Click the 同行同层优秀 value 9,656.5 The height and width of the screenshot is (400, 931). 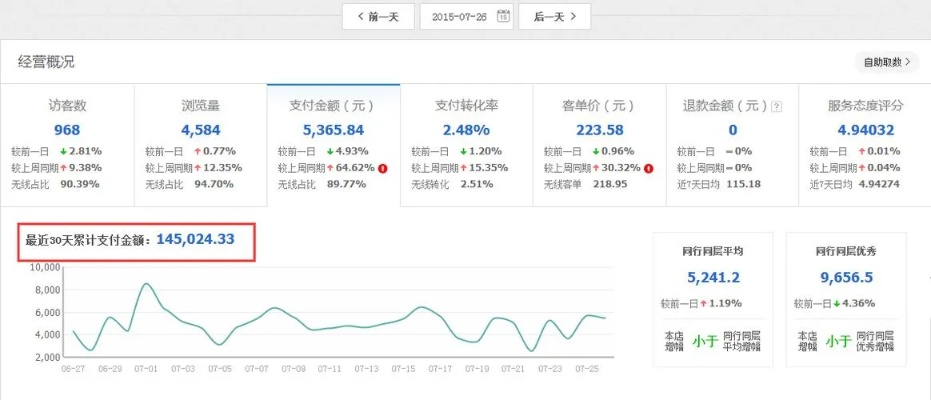[x=846, y=278]
